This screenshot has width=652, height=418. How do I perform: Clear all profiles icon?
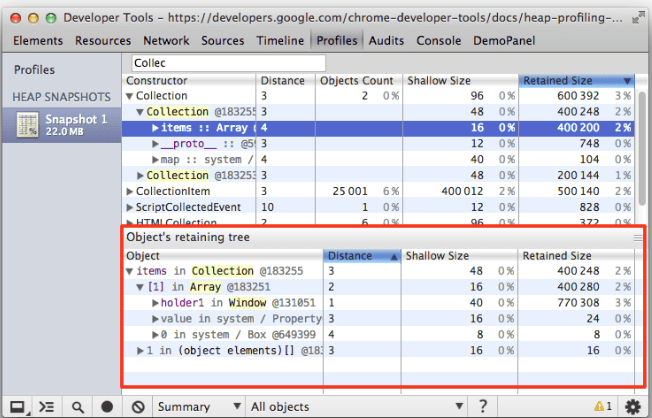[138, 407]
